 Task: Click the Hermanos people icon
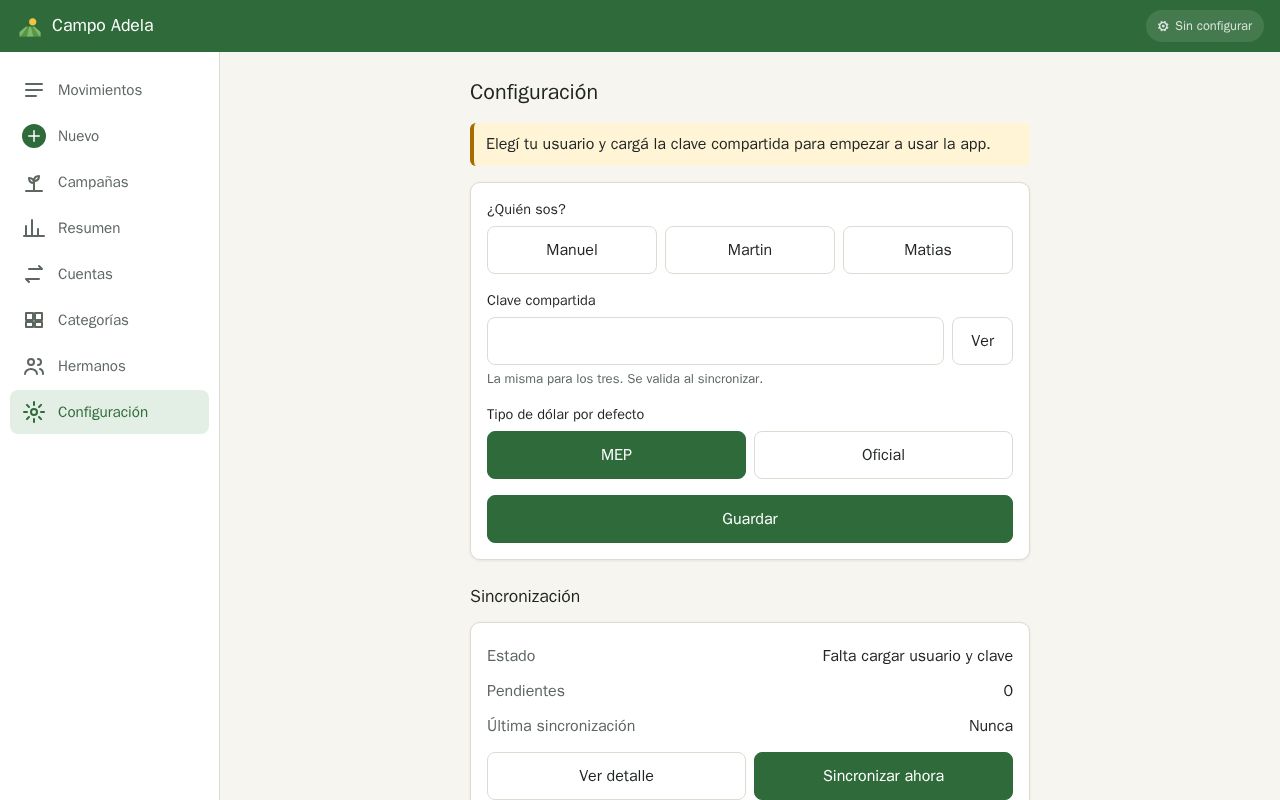click(x=34, y=366)
